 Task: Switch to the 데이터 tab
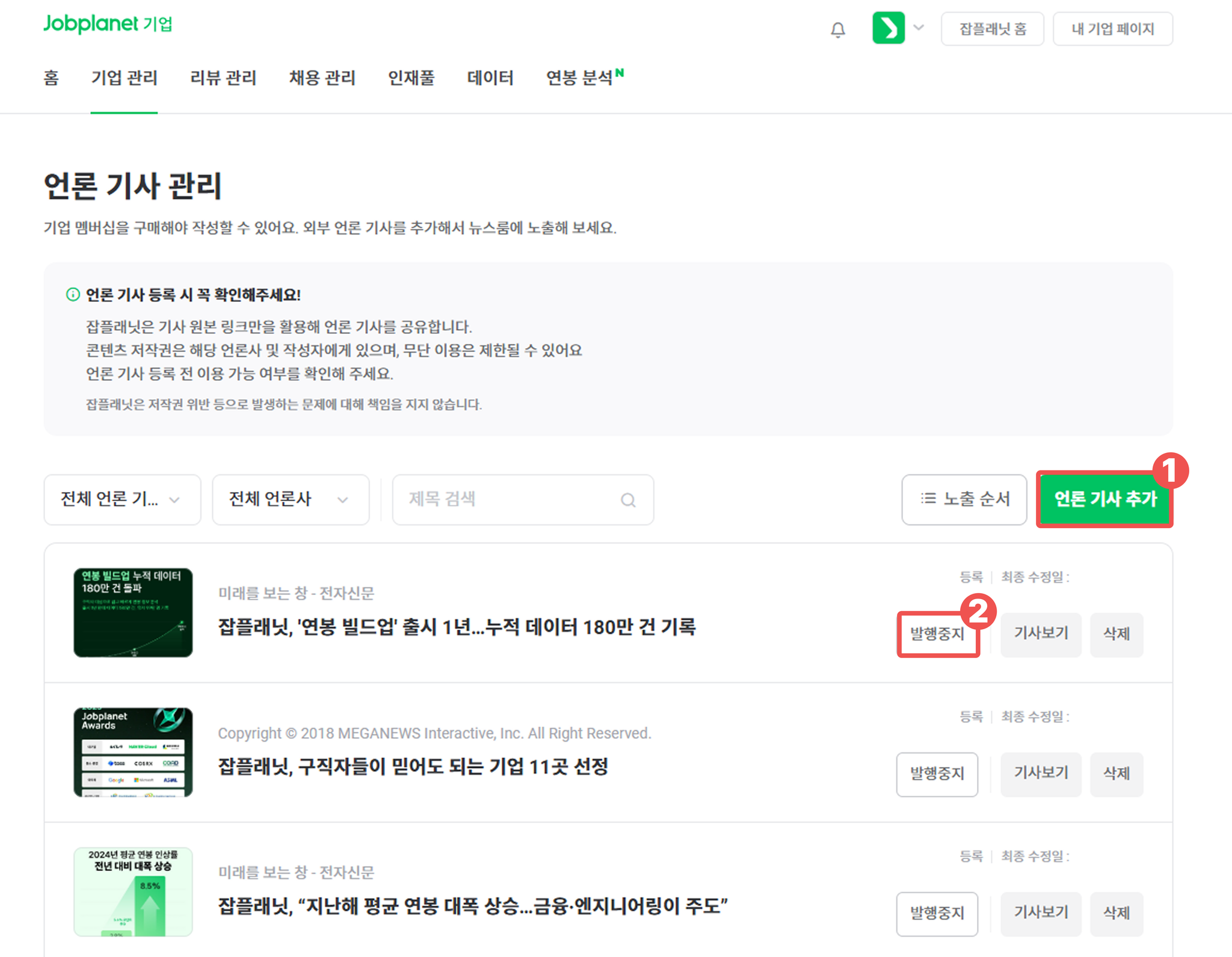[490, 78]
